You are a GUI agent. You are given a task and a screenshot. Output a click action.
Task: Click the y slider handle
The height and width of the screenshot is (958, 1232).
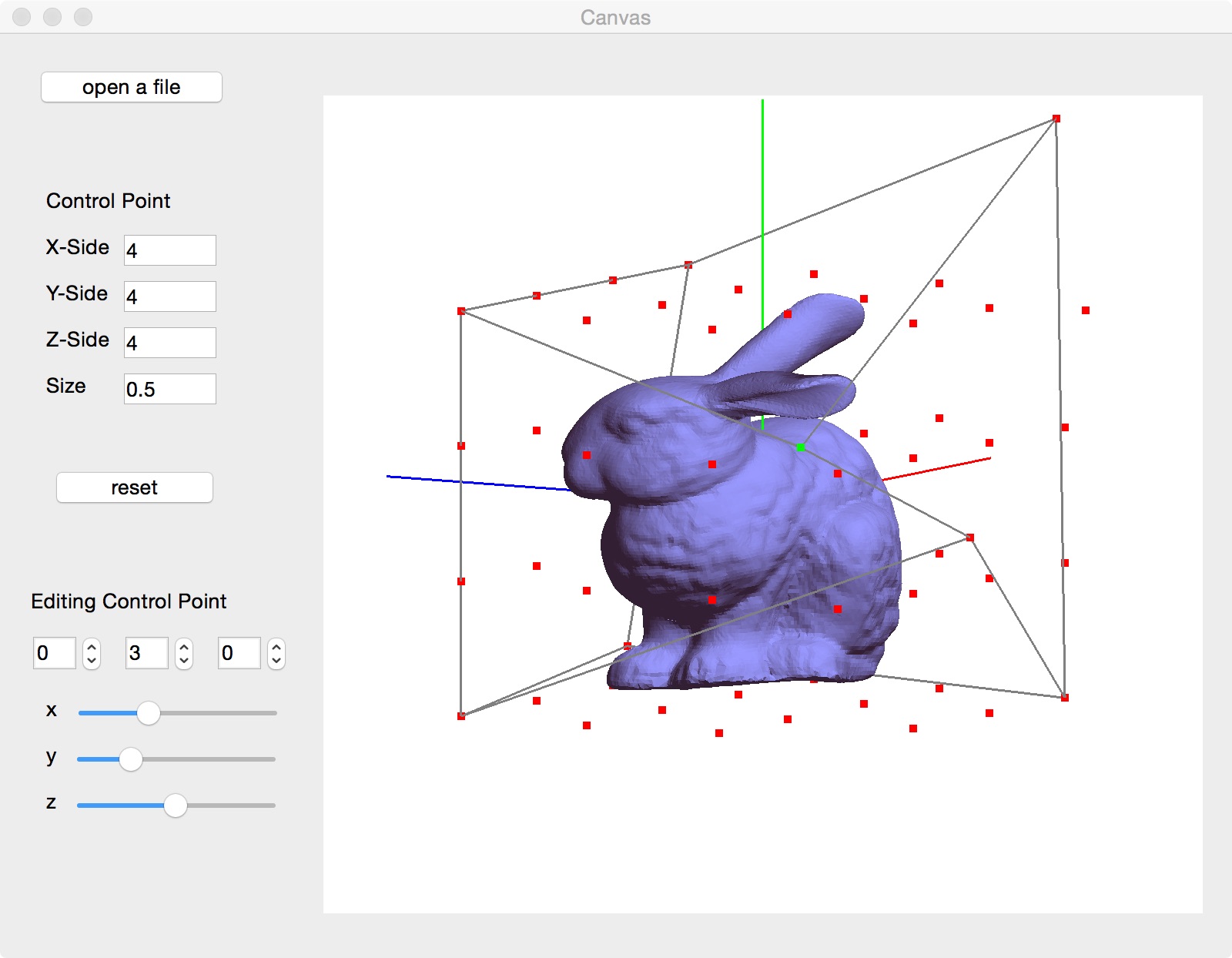pyautogui.click(x=131, y=759)
